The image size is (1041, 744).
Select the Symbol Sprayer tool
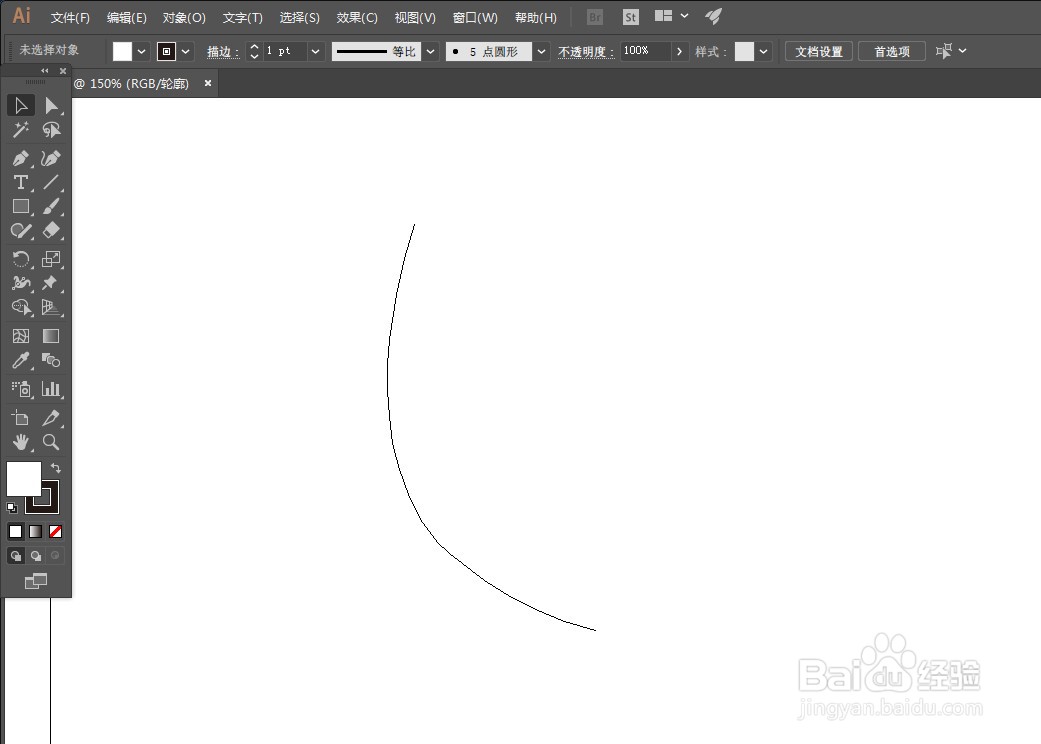21,389
